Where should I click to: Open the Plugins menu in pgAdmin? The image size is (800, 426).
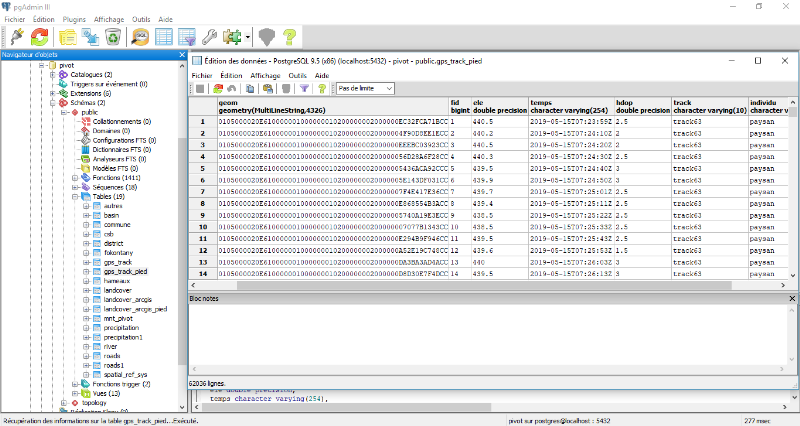tap(74, 19)
